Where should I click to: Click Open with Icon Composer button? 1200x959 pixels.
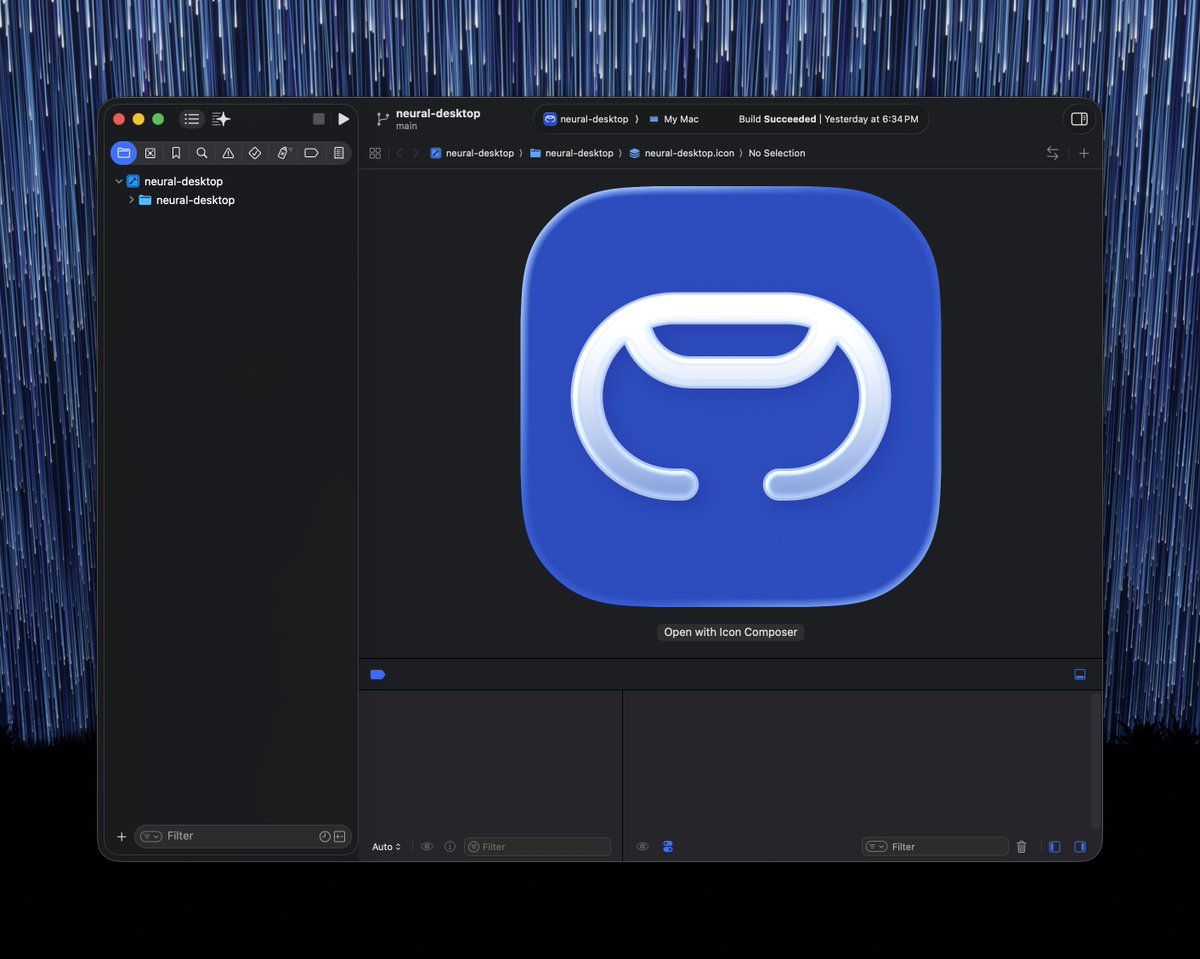tap(731, 632)
